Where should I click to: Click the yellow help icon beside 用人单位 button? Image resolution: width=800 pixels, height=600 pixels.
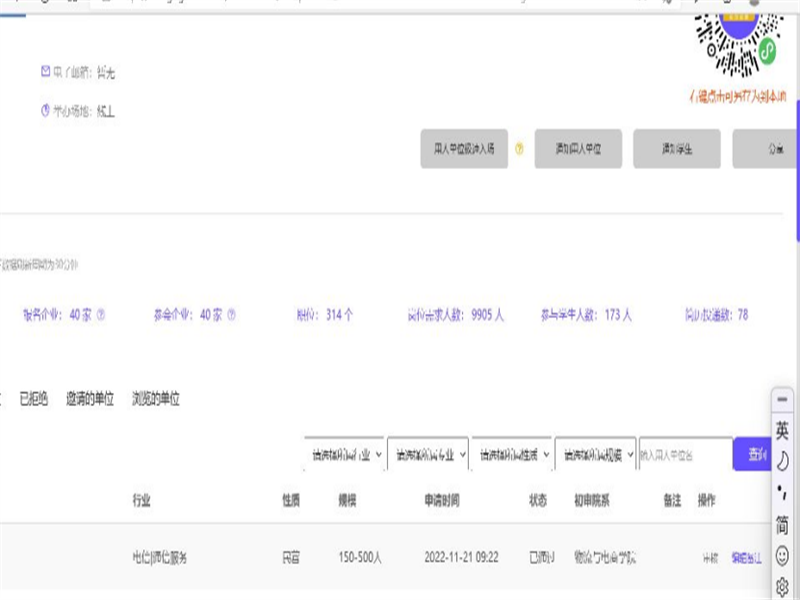519,149
